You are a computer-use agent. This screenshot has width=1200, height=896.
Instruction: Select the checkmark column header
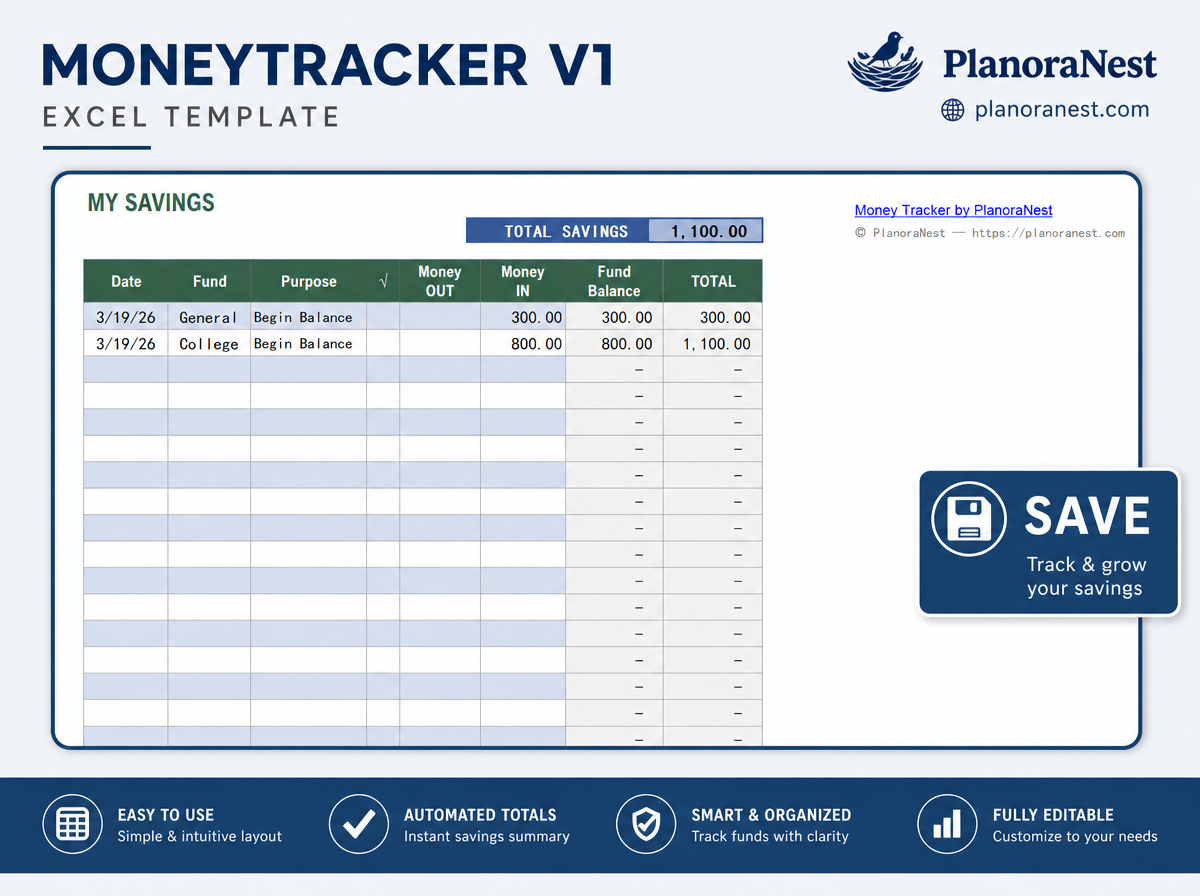(x=383, y=281)
